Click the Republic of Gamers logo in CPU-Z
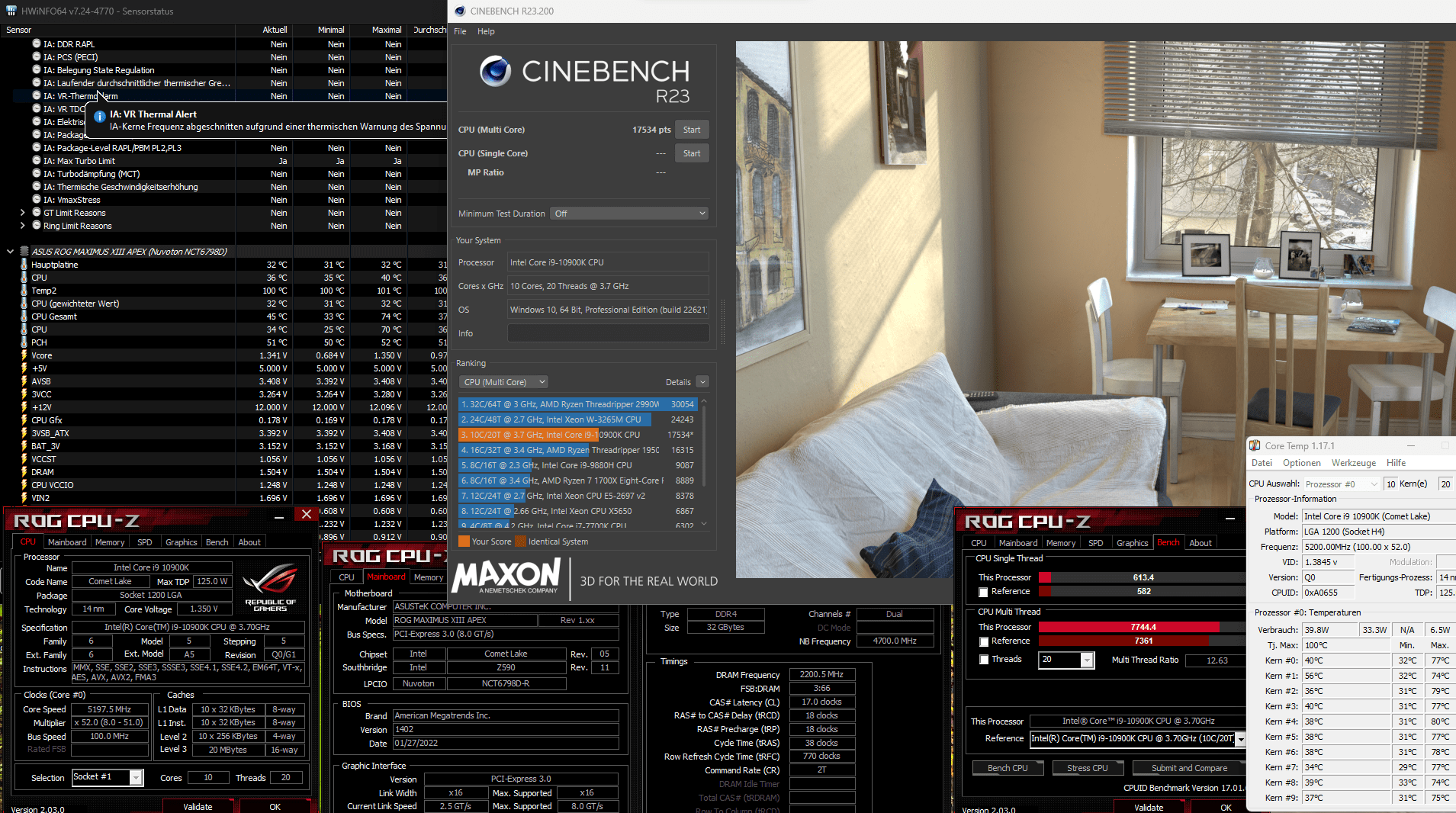 pos(271,586)
